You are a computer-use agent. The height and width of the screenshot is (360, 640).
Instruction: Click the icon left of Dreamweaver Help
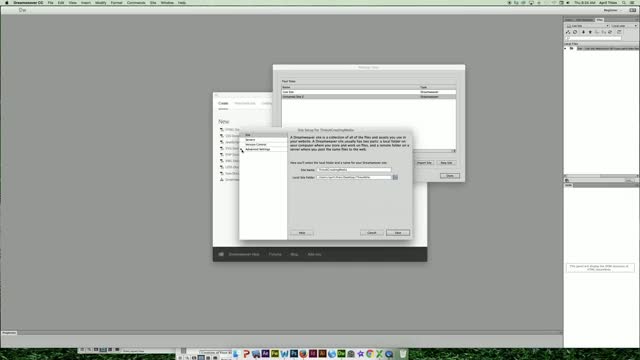[221, 254]
